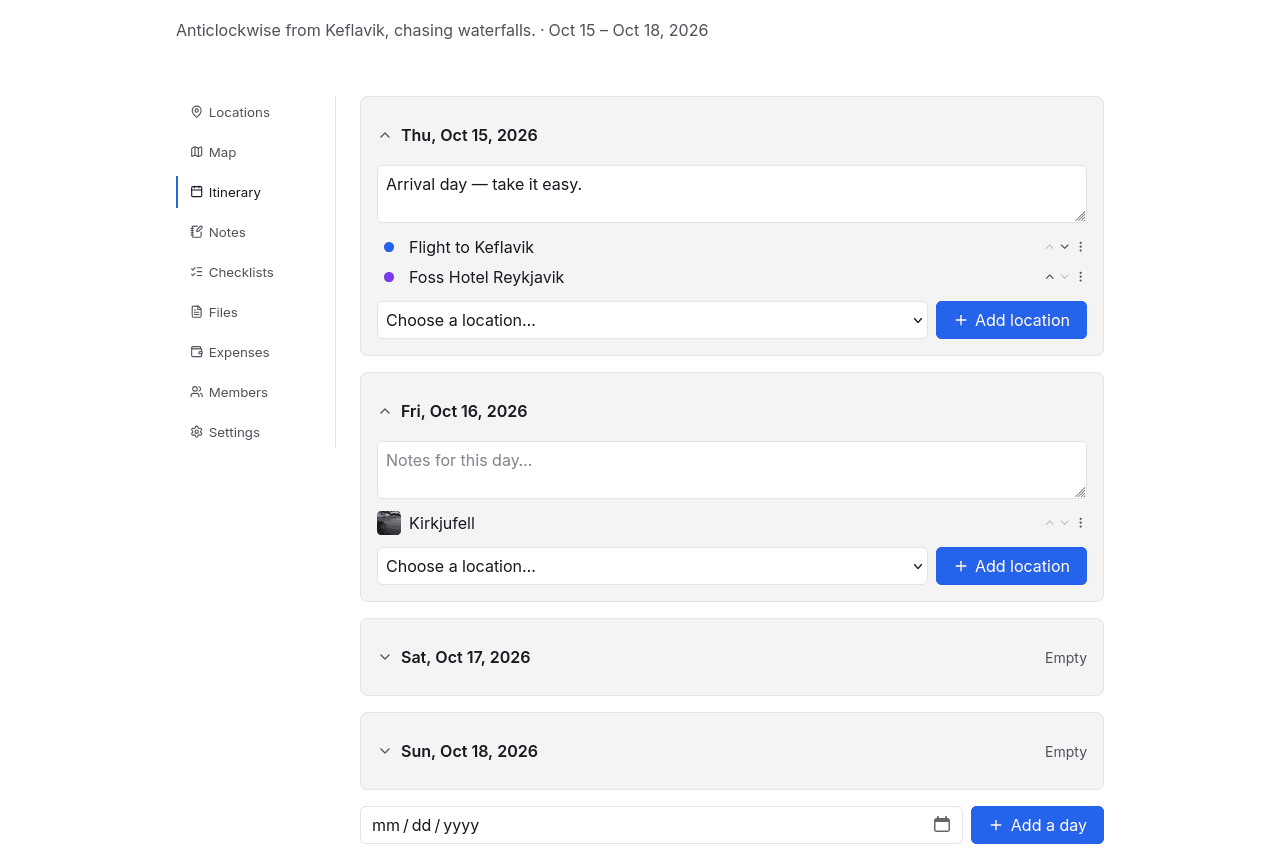Expand the Sun, Oct 18, 2026 day
1280x860 pixels.
(x=385, y=751)
